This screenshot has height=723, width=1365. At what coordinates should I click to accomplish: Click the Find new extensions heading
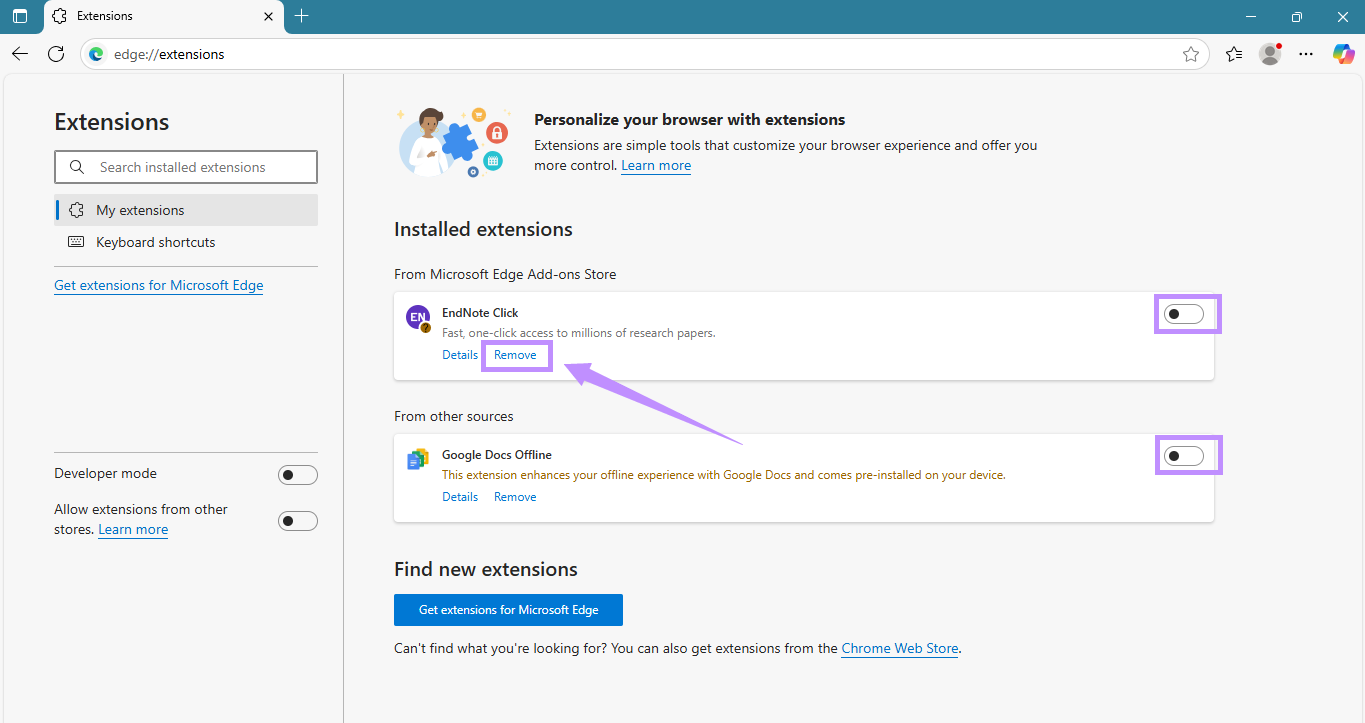pos(486,569)
